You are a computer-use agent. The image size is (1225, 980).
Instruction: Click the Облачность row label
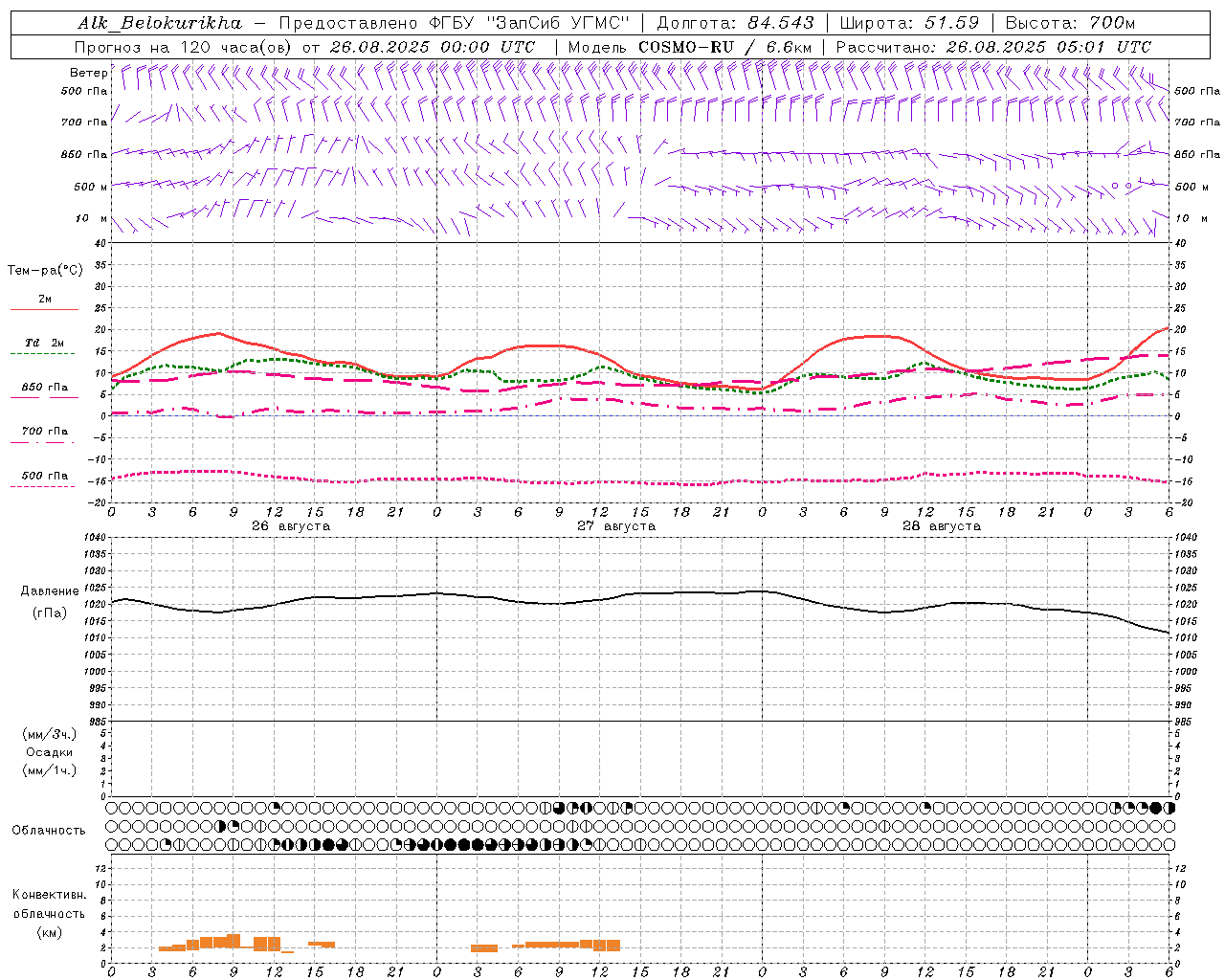(49, 831)
